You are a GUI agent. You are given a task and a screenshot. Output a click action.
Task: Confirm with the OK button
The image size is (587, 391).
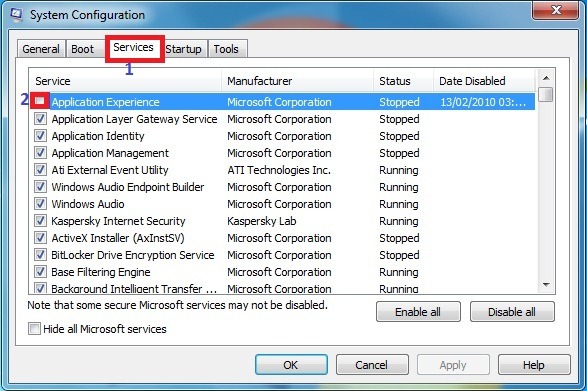click(x=291, y=365)
